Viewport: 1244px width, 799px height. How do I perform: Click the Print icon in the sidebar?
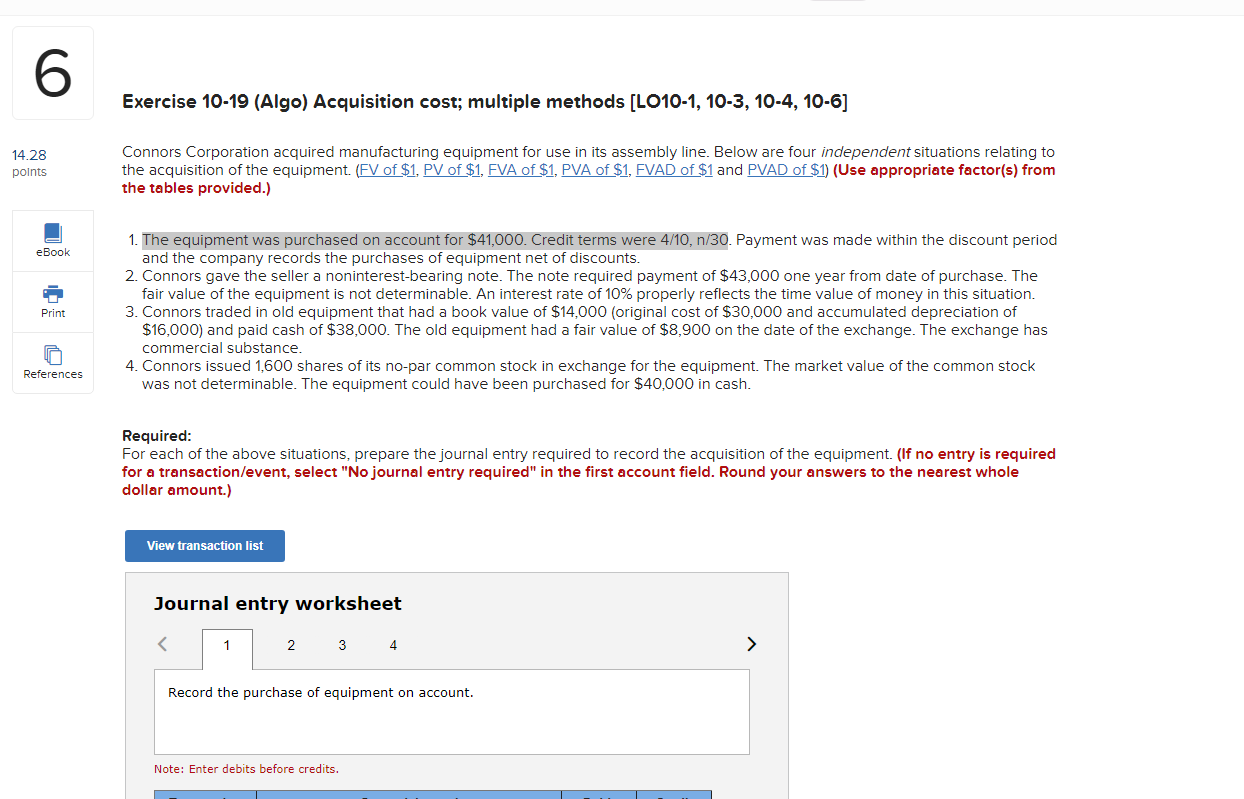pyautogui.click(x=52, y=301)
